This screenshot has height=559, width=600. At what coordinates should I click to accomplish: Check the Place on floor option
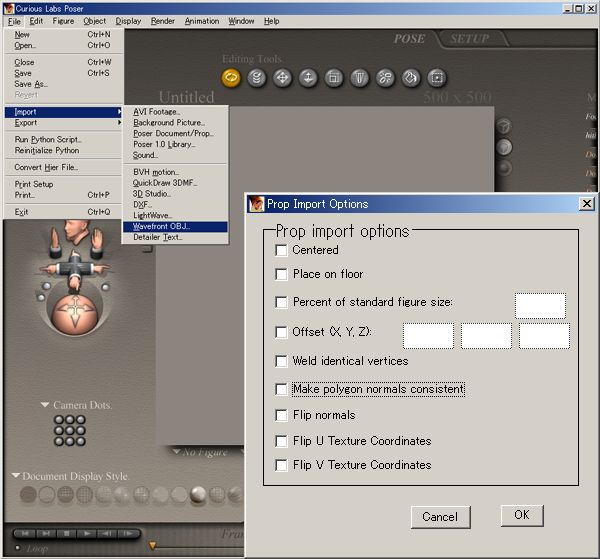(281, 274)
